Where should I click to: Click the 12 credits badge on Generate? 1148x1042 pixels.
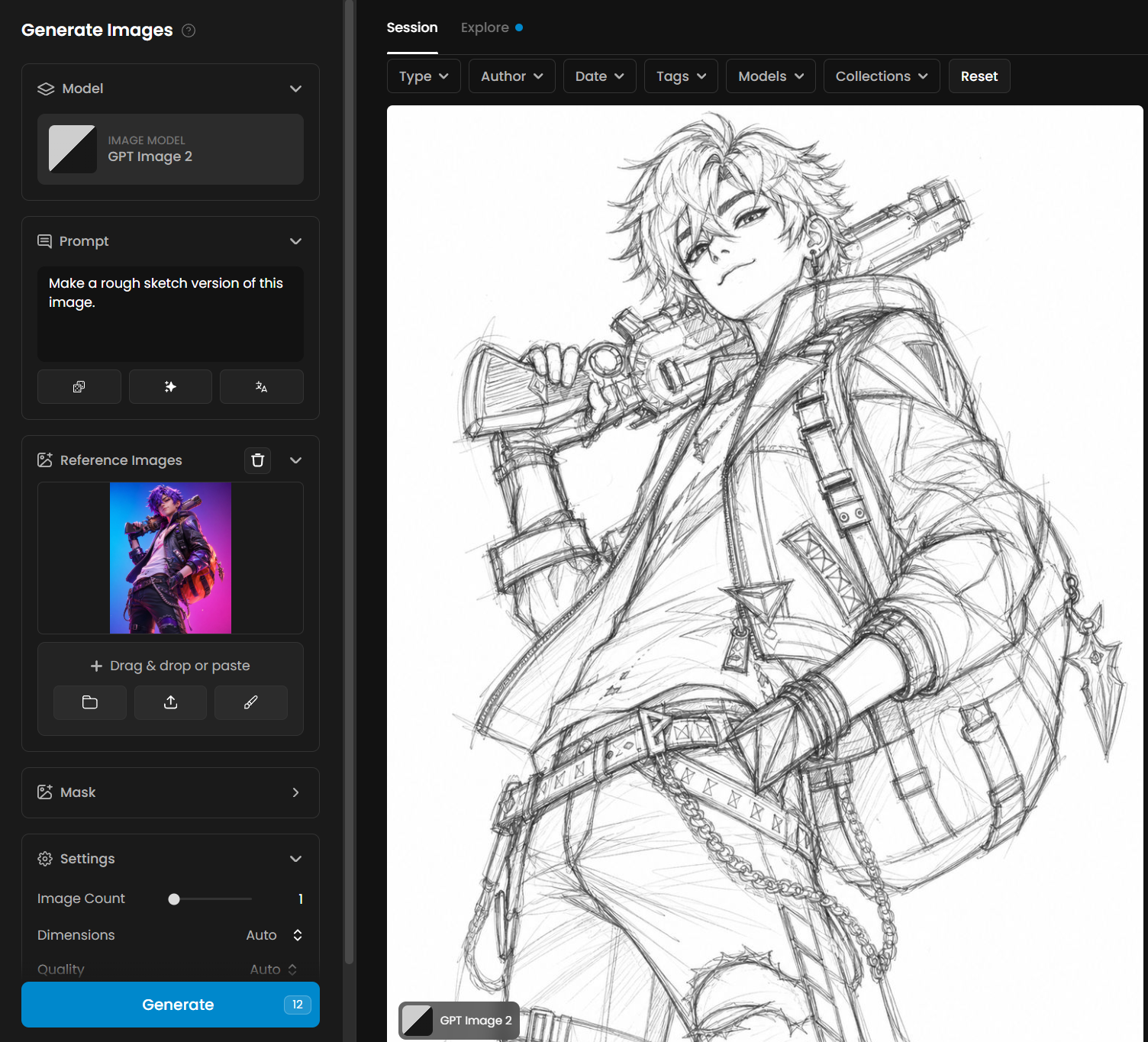point(298,1005)
